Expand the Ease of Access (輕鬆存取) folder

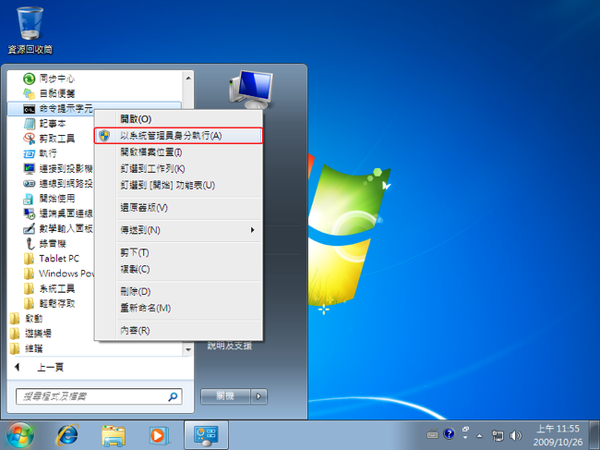click(x=49, y=303)
